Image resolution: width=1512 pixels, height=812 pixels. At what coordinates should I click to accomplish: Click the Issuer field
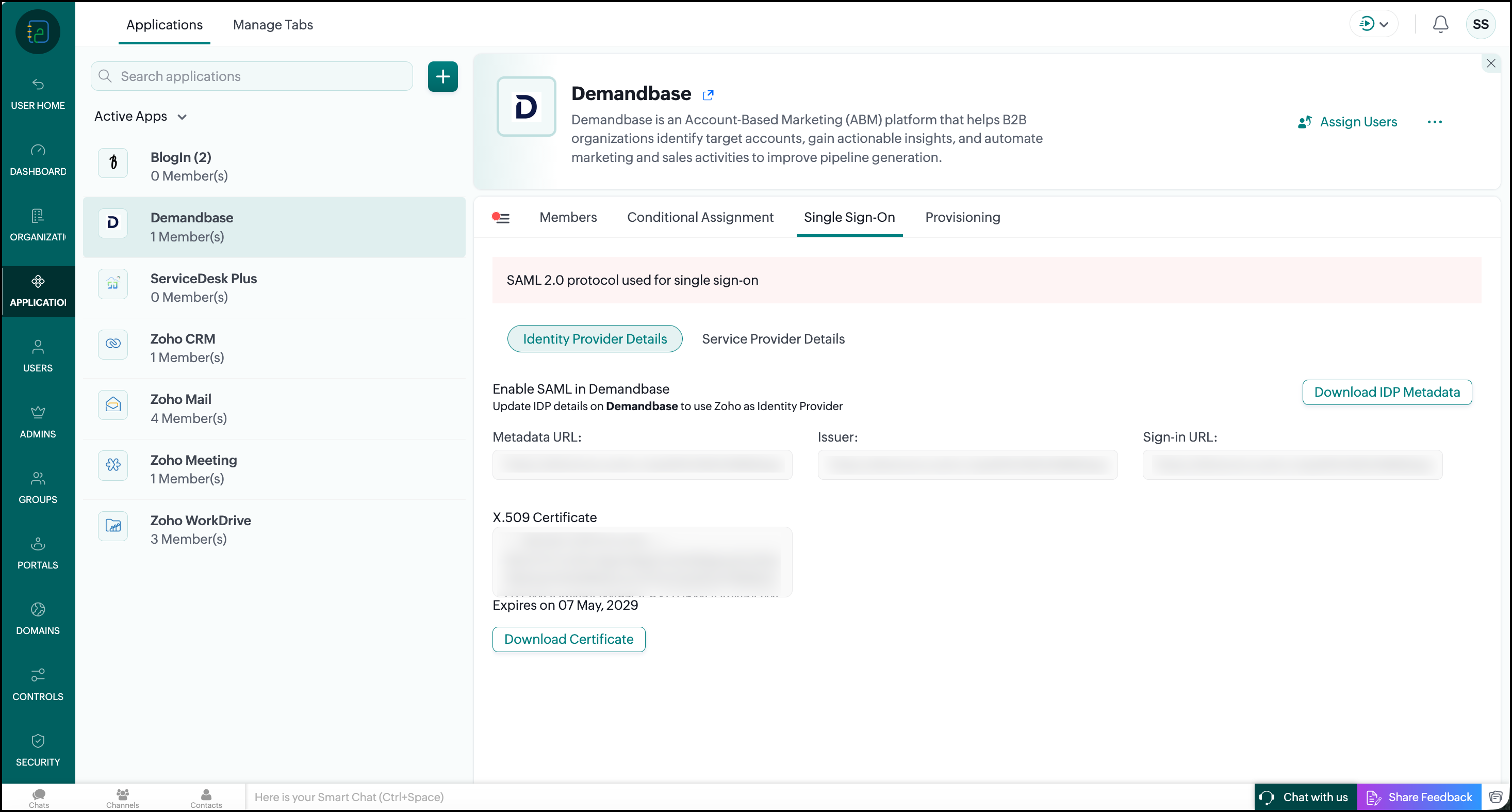coord(967,465)
